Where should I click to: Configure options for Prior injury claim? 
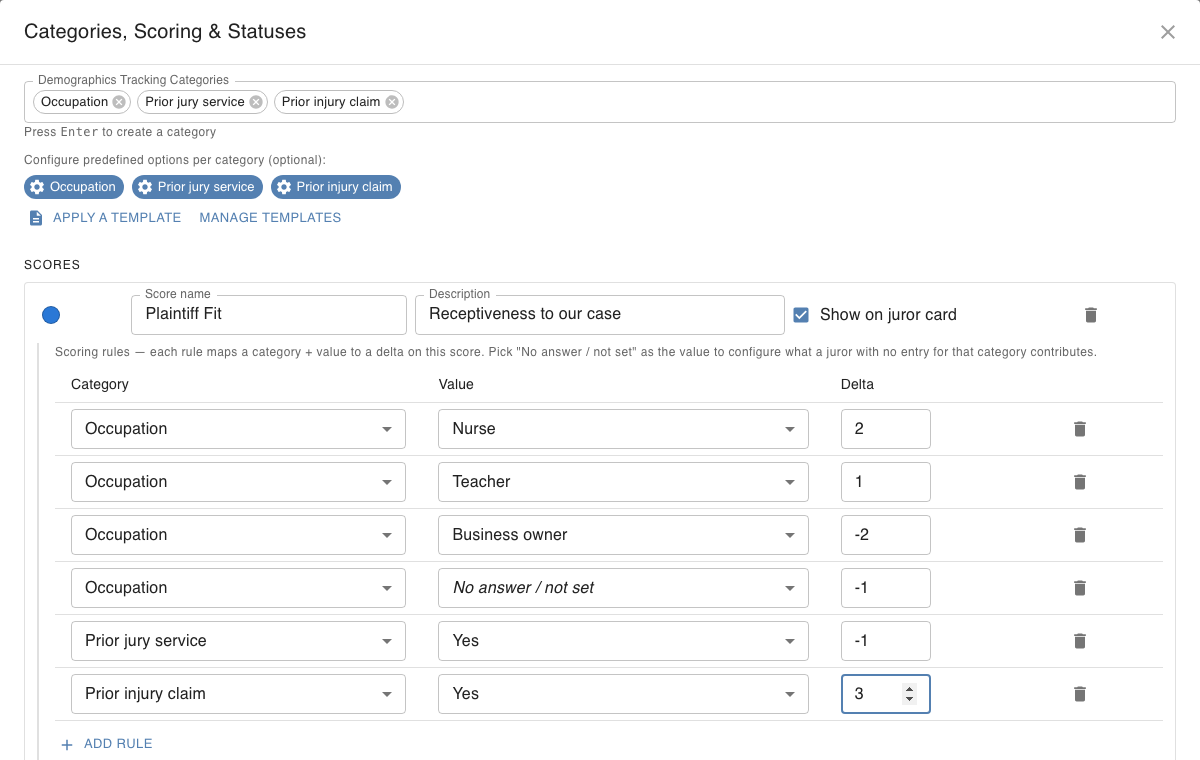[336, 187]
